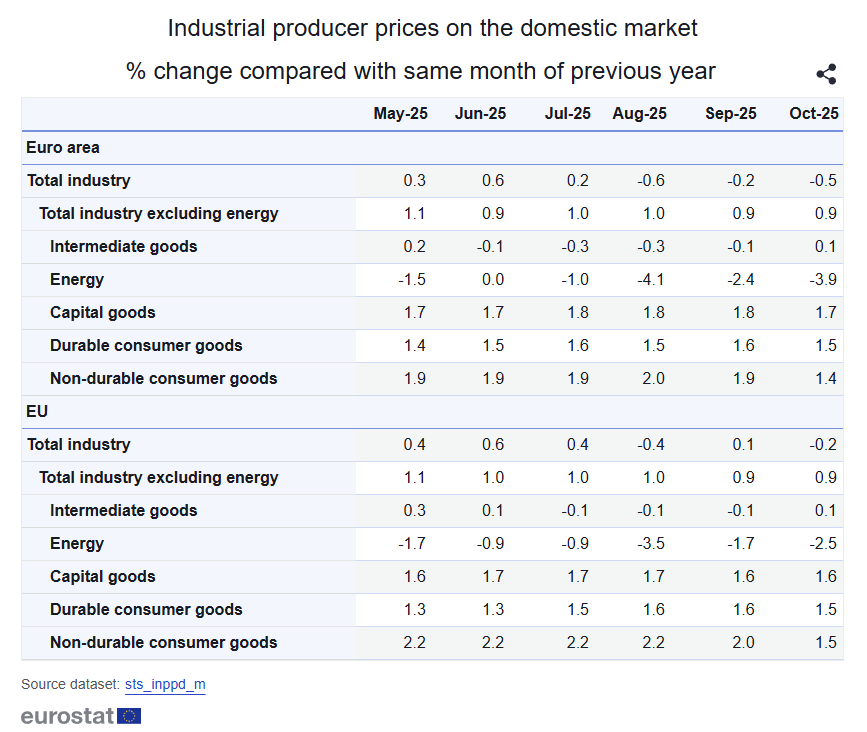Select the Euro area section heading

point(63,148)
